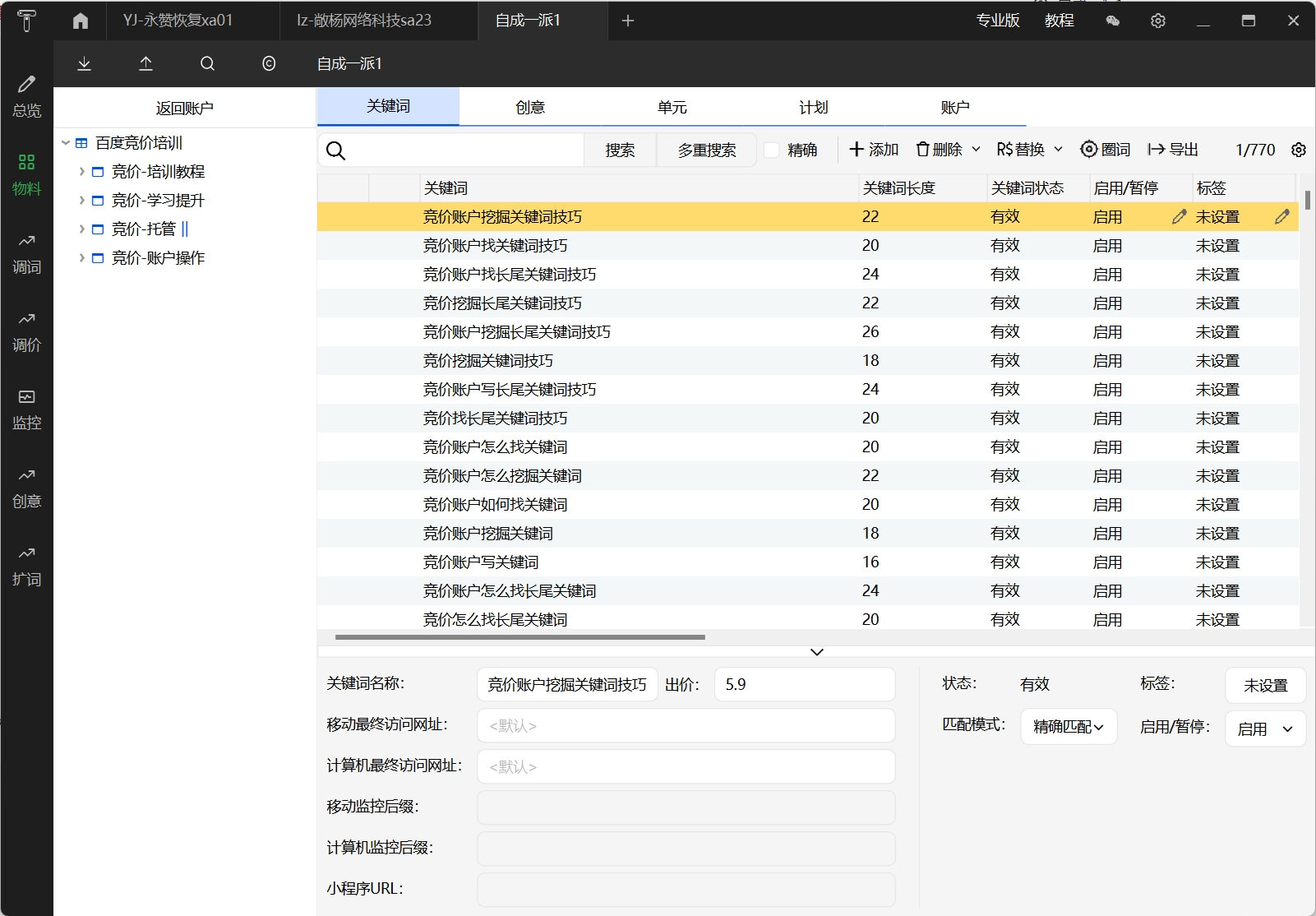Image resolution: width=1316 pixels, height=916 pixels.
Task: Click the 搜索 search button
Action: pos(620,150)
